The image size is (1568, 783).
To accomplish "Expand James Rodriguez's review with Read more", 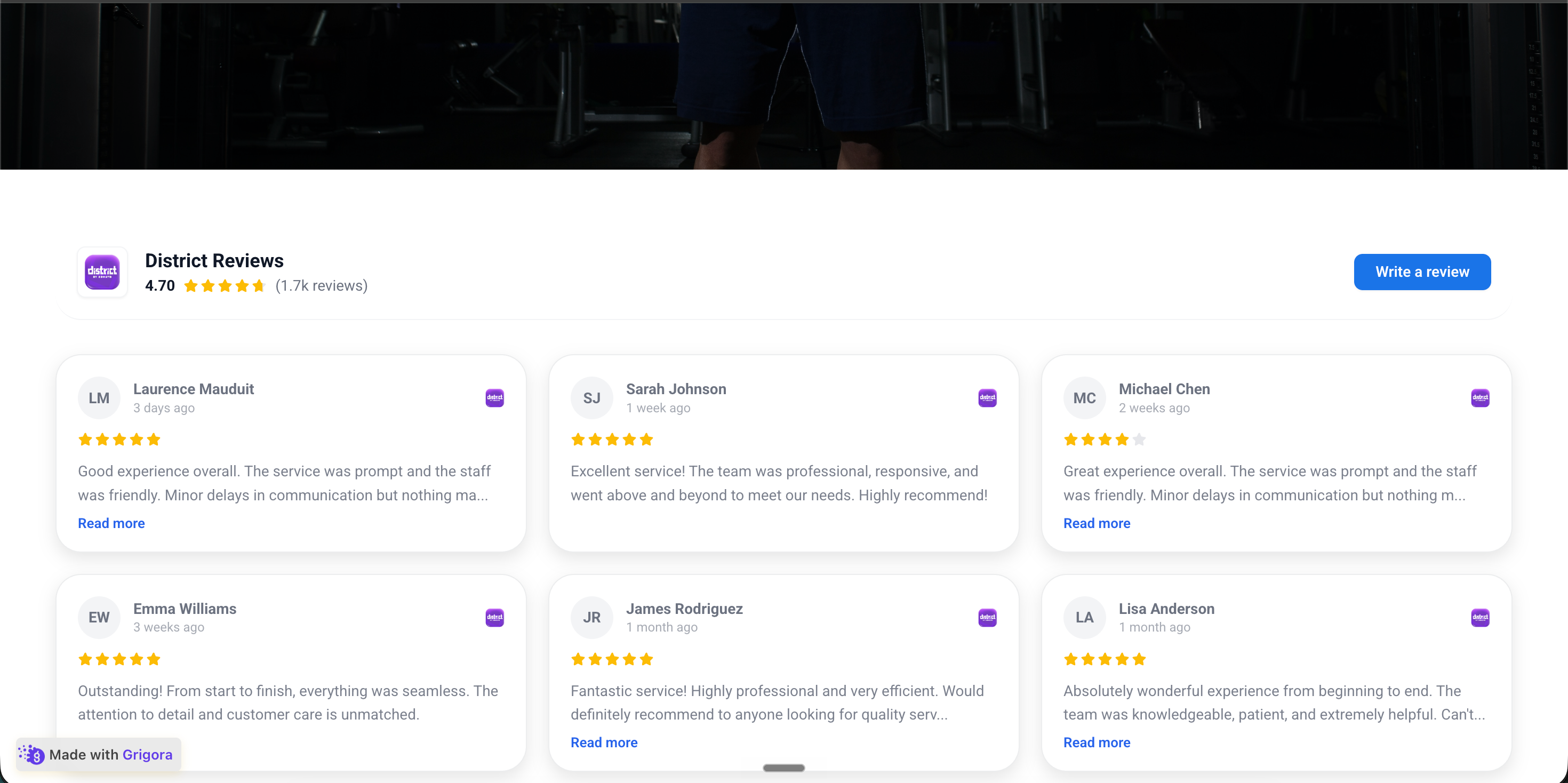I will point(604,742).
